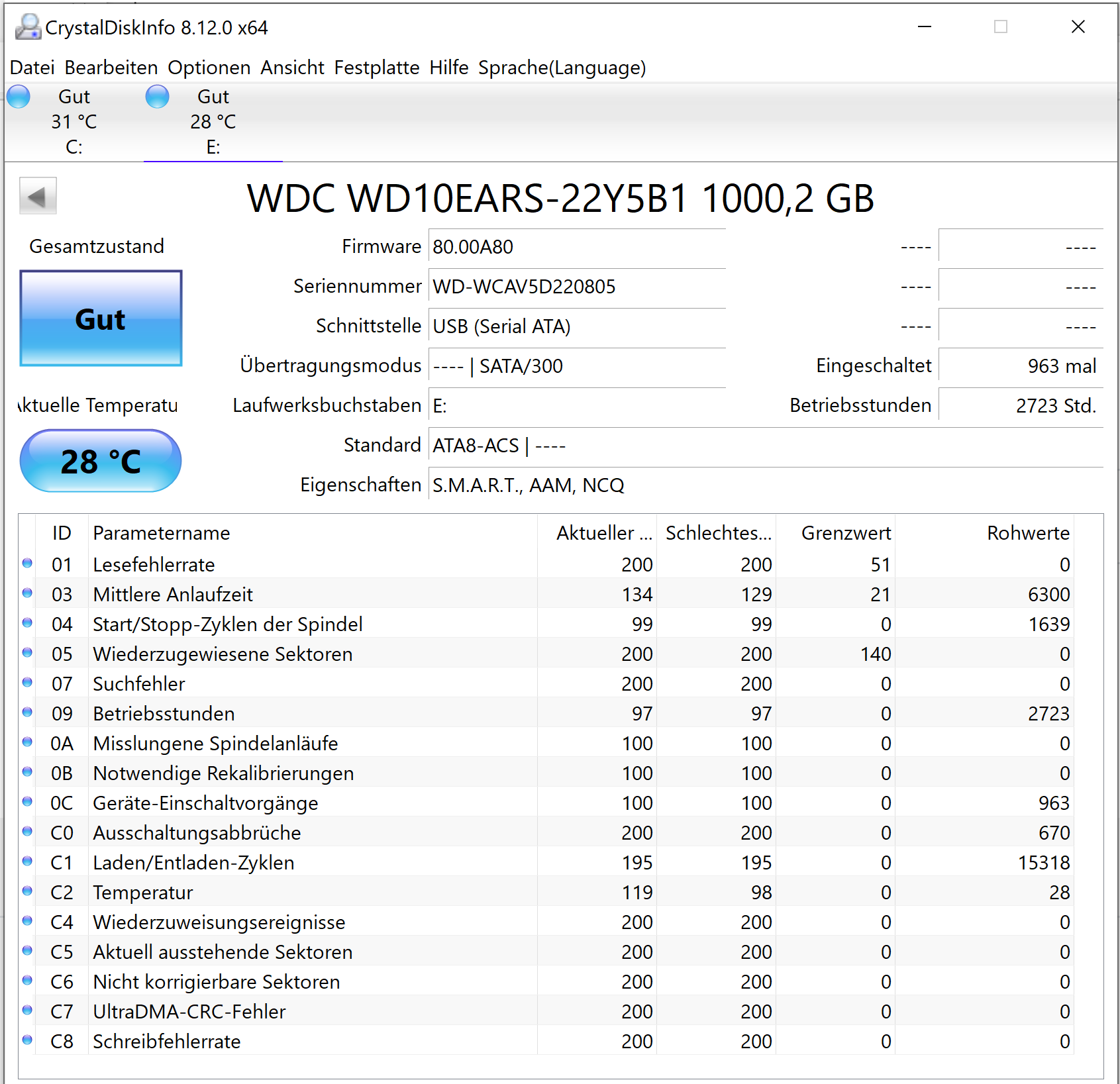Click raw value 670 of Ausschaltungsabbrüche
Screen dimensions: 1120x1084
pyautogui.click(x=1054, y=833)
